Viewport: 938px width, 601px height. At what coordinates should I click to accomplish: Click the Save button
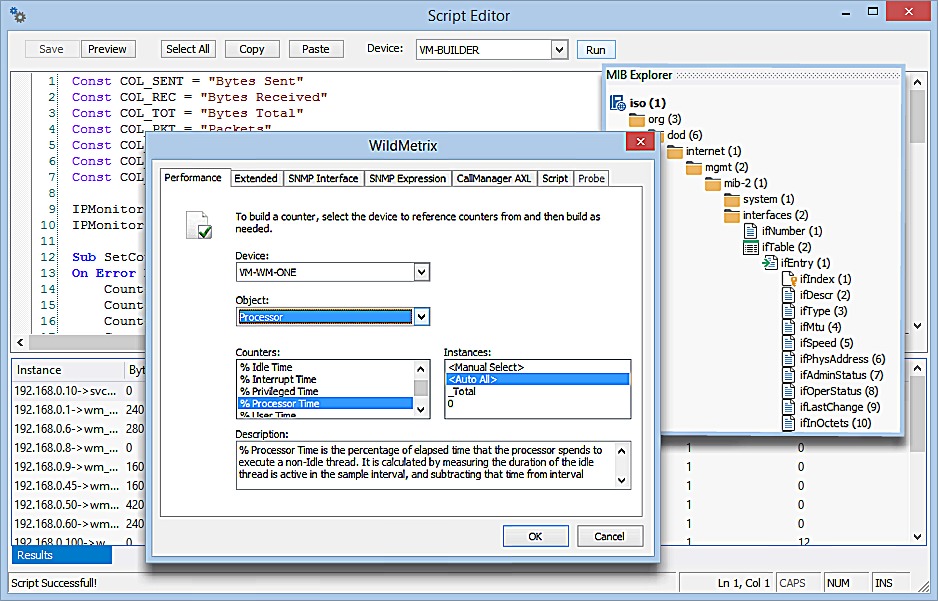click(51, 49)
